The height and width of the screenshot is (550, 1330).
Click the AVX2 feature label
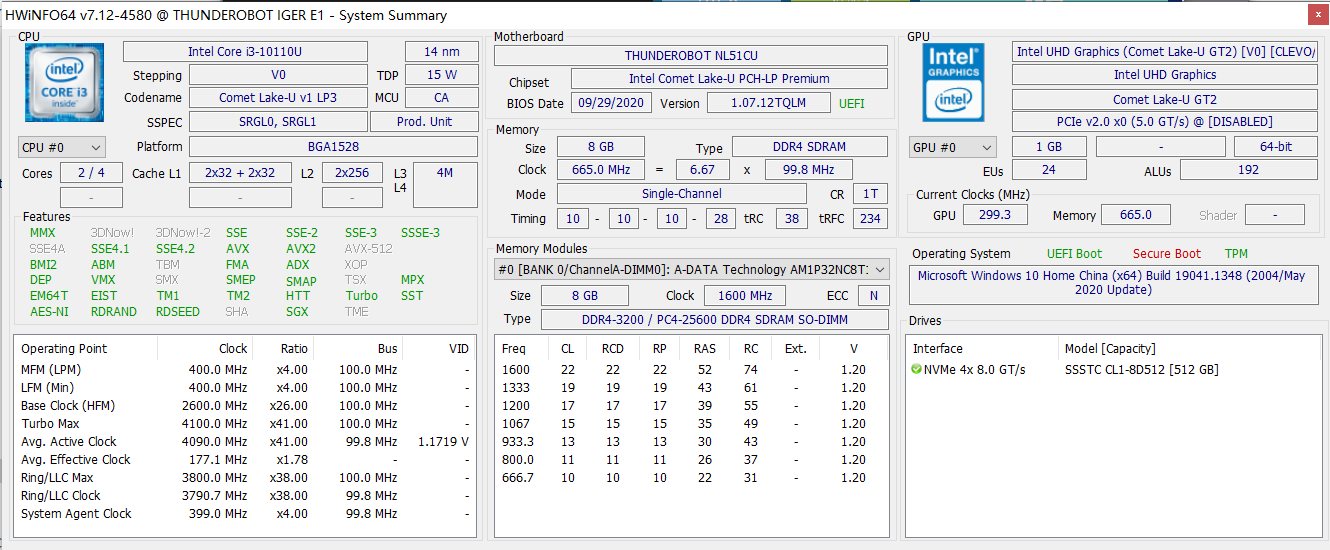(x=301, y=249)
